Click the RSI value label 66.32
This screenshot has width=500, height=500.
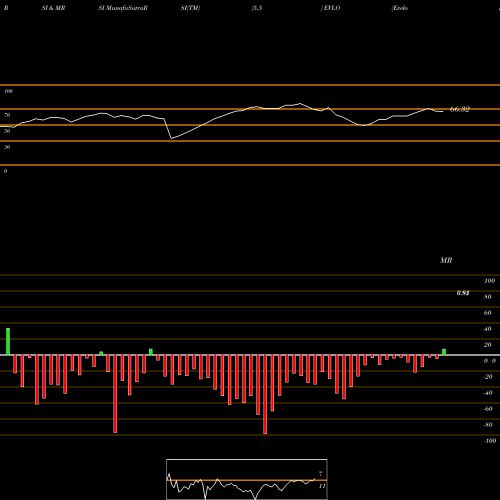[460, 109]
